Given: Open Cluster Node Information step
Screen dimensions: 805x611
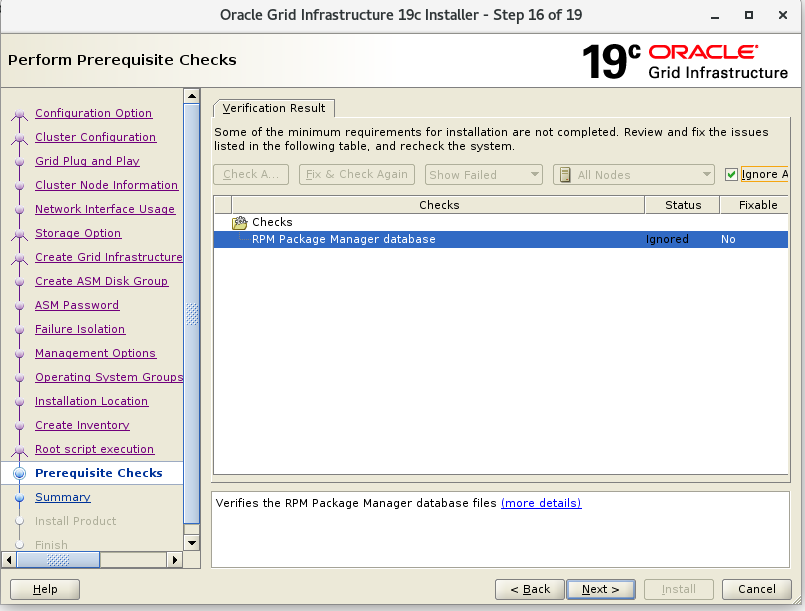Looking at the screenshot, I should [106, 185].
